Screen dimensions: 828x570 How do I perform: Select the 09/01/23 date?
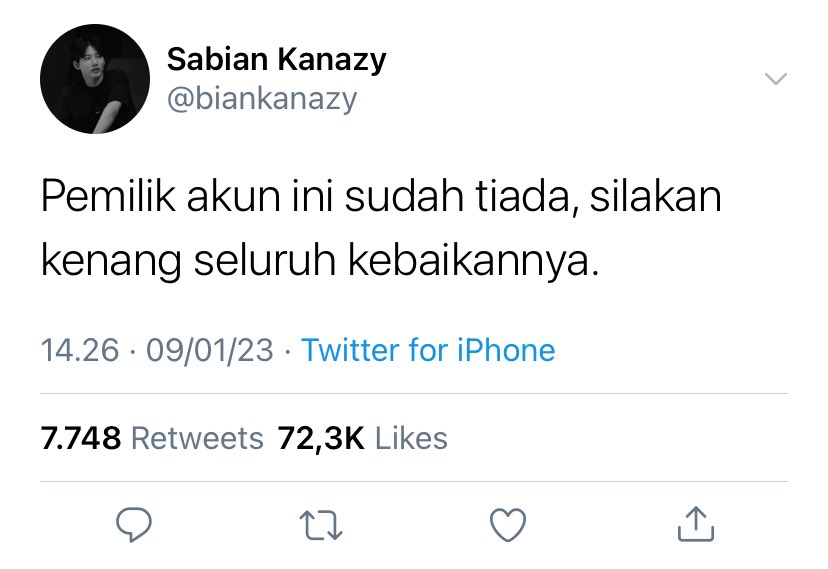point(210,350)
